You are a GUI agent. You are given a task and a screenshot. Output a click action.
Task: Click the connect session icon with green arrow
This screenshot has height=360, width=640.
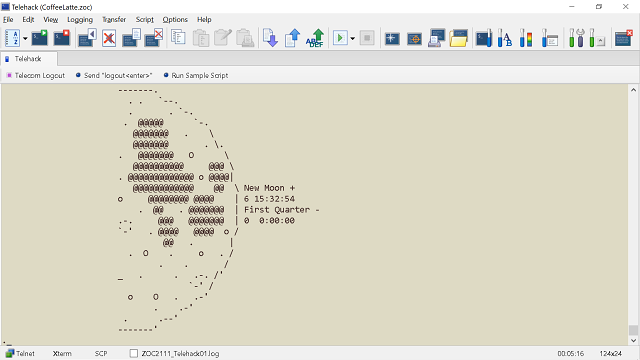point(40,38)
